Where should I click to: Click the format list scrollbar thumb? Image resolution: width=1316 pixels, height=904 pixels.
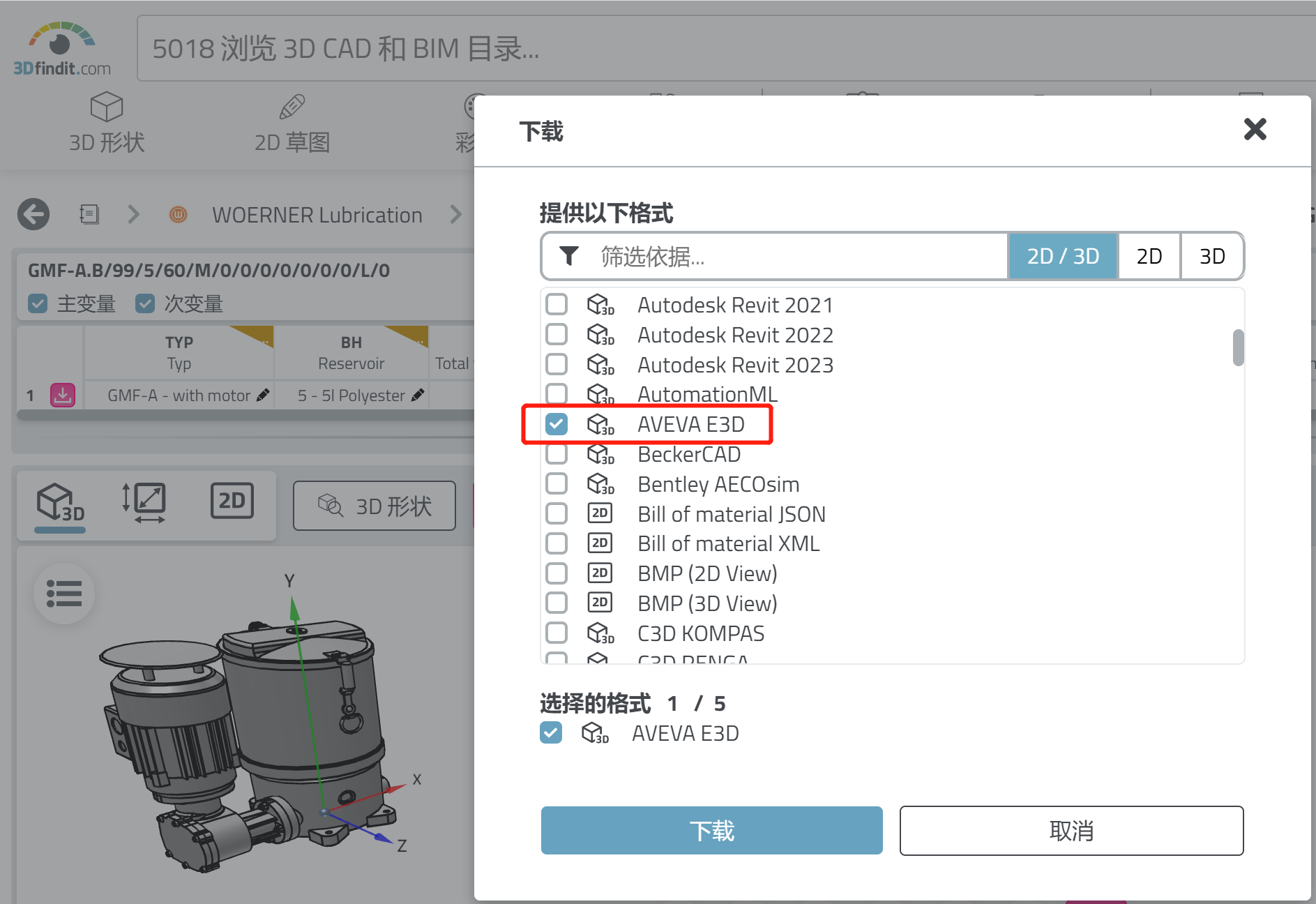pyautogui.click(x=1238, y=347)
